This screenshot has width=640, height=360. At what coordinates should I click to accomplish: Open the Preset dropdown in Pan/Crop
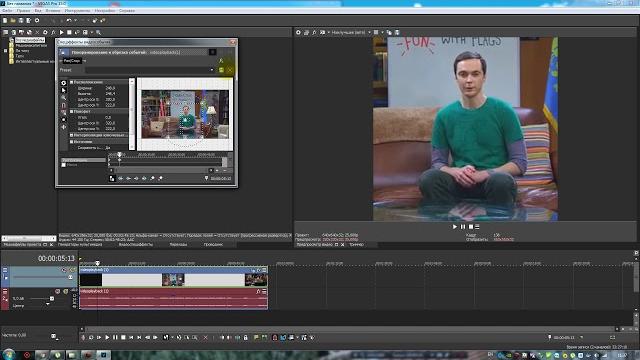[211, 70]
